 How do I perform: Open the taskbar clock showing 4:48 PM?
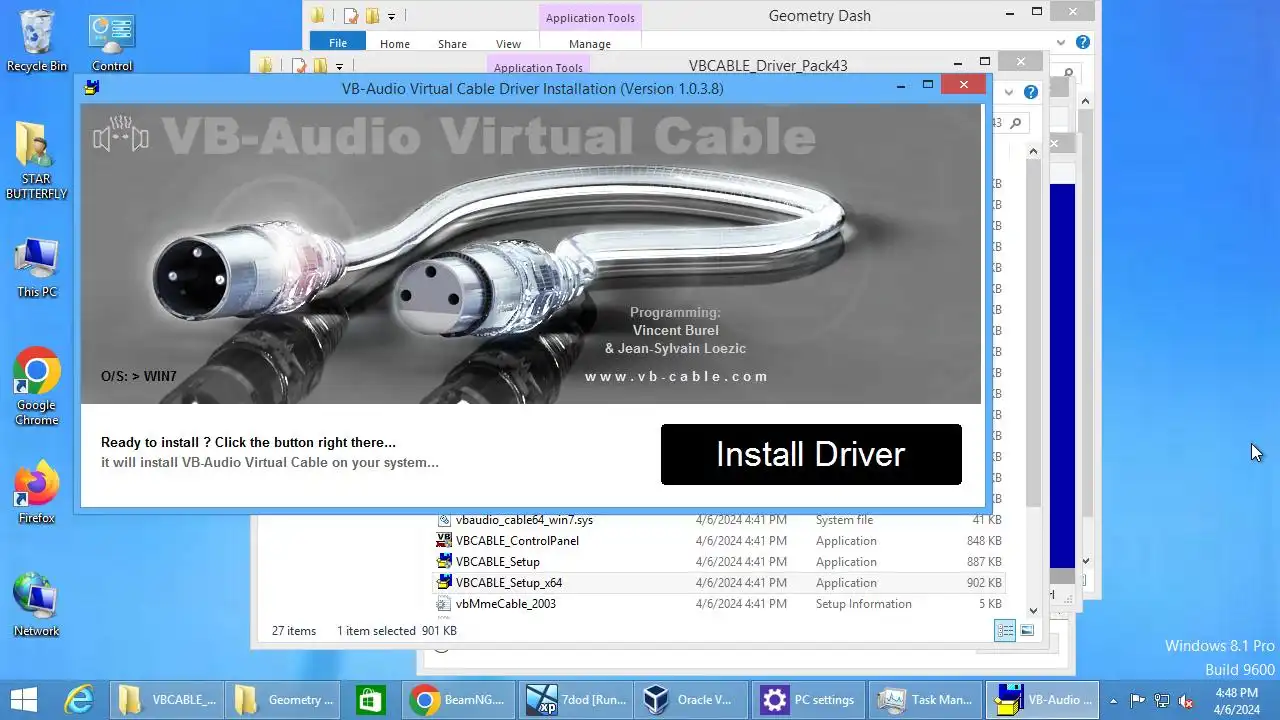click(1237, 701)
